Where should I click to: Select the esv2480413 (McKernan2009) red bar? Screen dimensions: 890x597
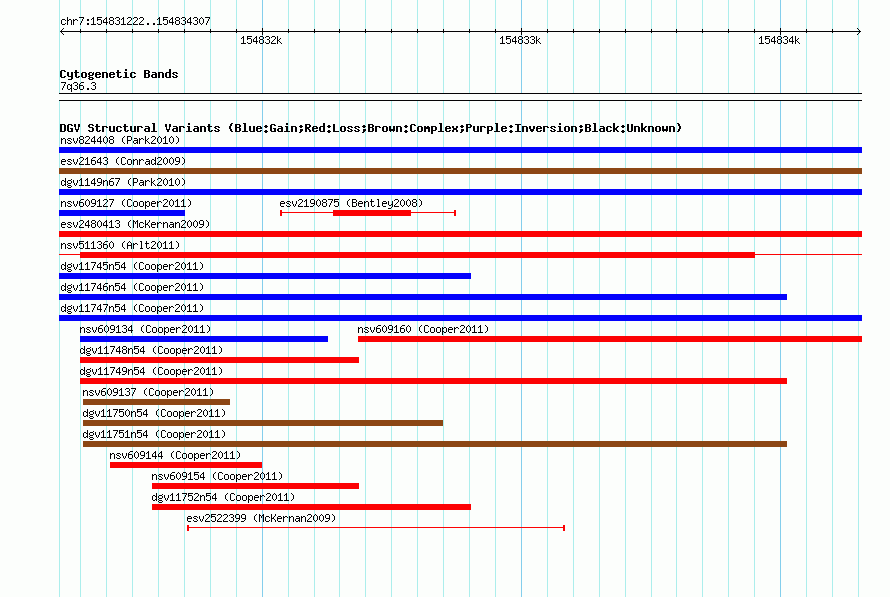460,234
